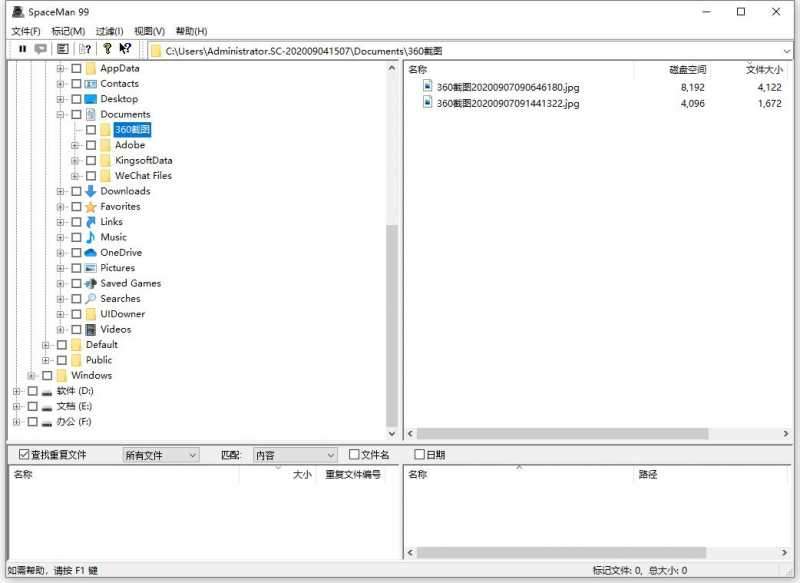The height and width of the screenshot is (583, 800).
Task: Click the Favorites star icon
Action: point(91,207)
